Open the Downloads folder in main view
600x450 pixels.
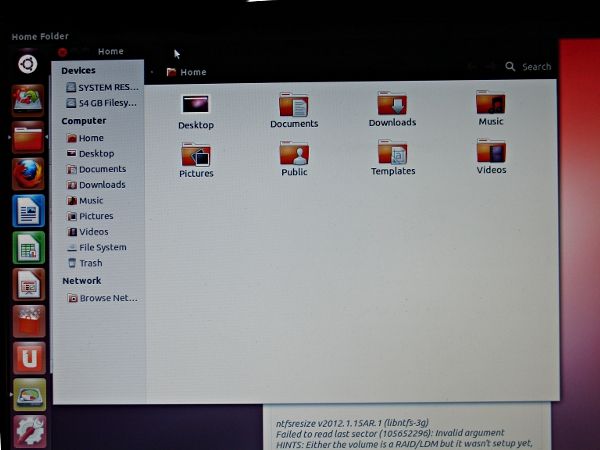392,109
